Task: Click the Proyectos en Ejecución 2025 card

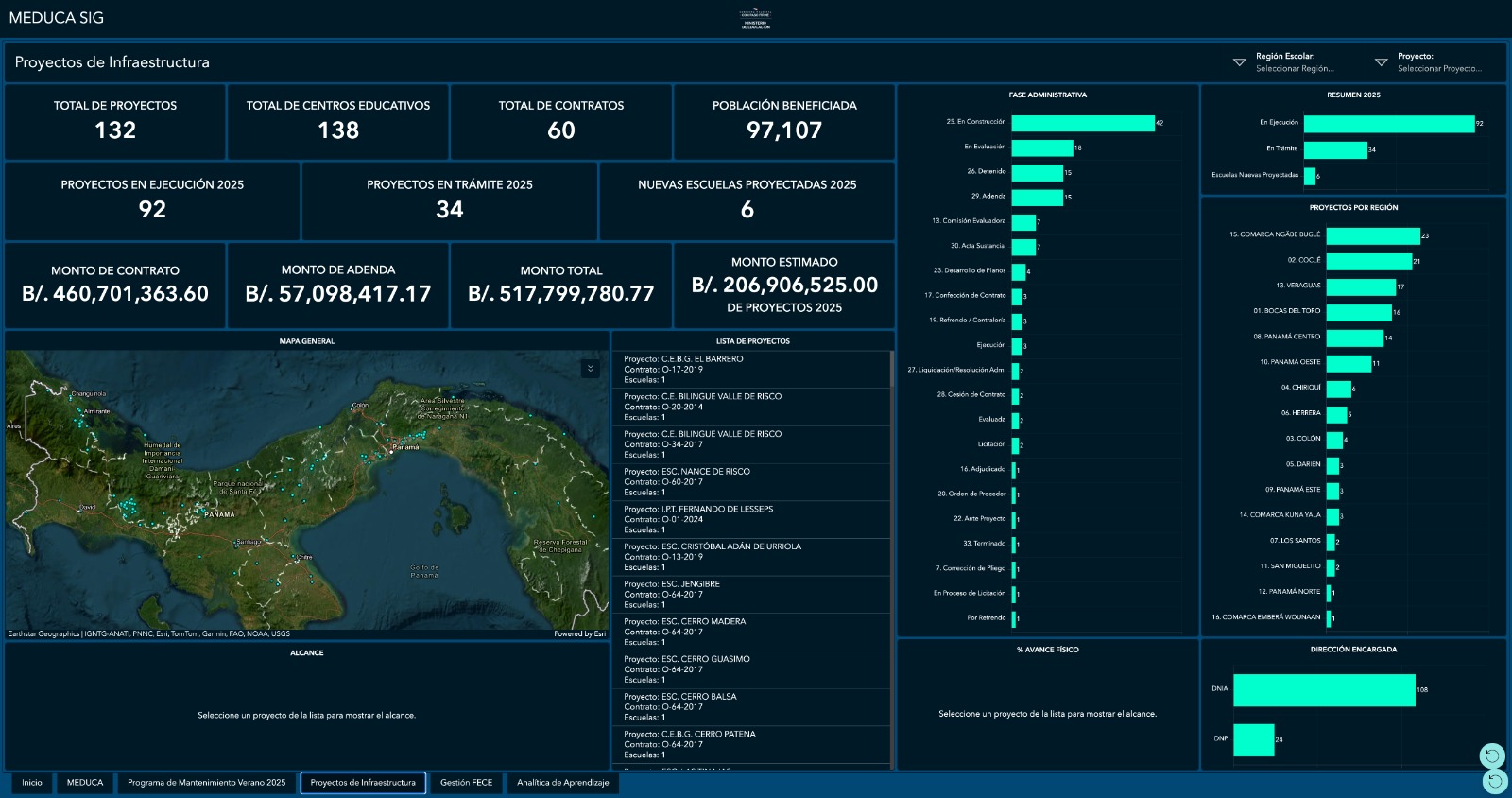Action: tap(152, 201)
